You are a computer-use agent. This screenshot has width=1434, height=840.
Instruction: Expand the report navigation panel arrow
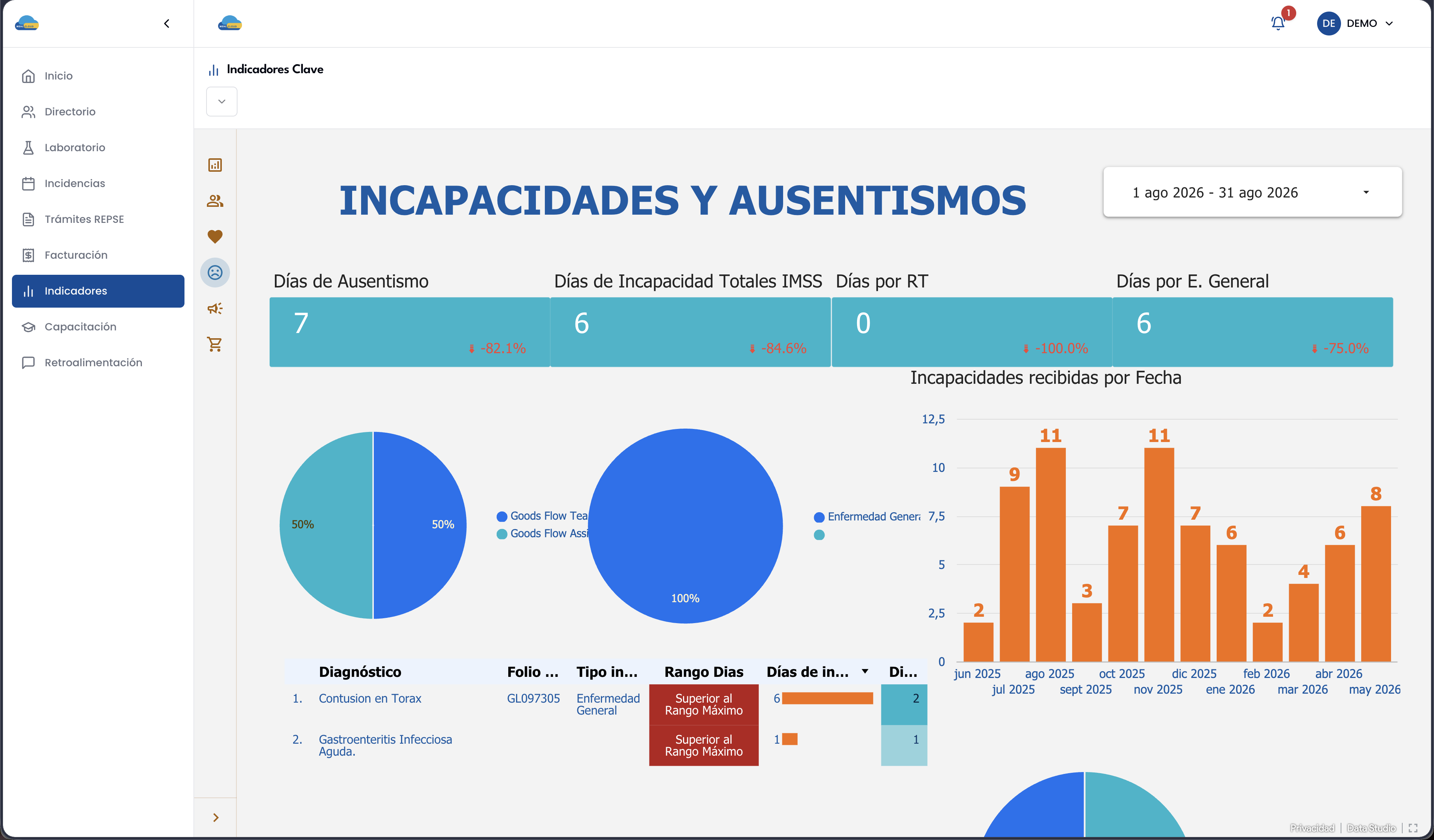pos(216,817)
